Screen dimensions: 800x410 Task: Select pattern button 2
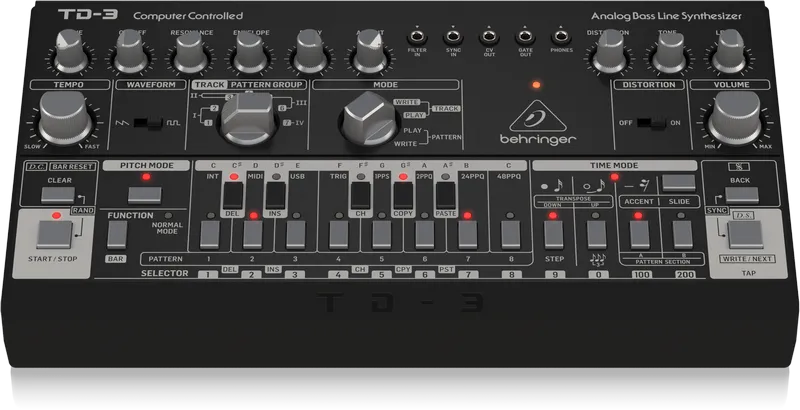253,235
